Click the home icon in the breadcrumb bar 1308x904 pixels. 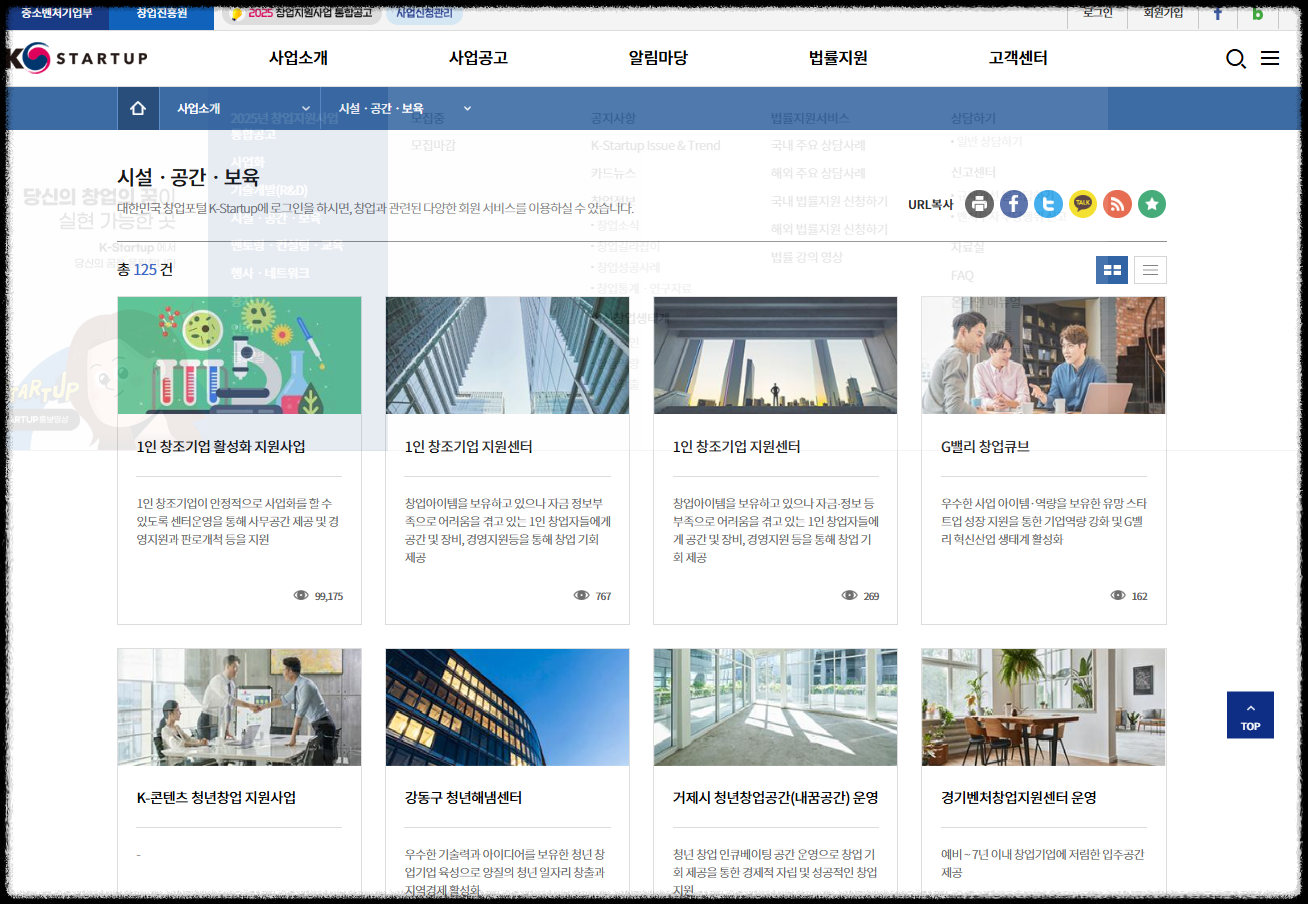[139, 108]
